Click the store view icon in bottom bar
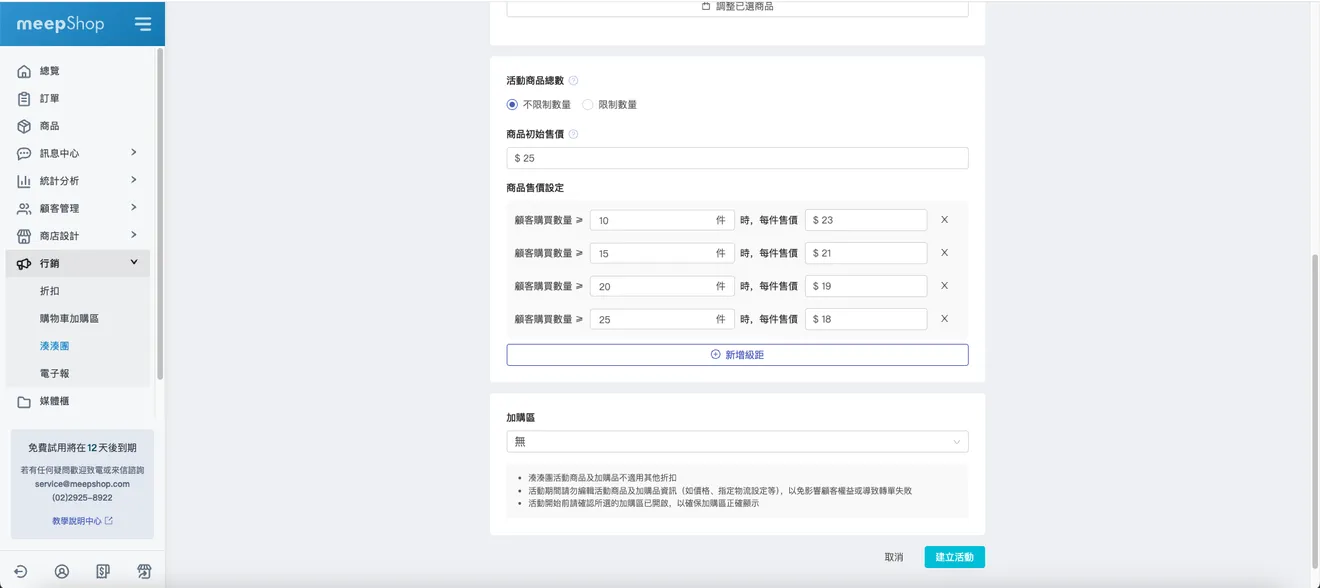1320x588 pixels. pos(144,571)
